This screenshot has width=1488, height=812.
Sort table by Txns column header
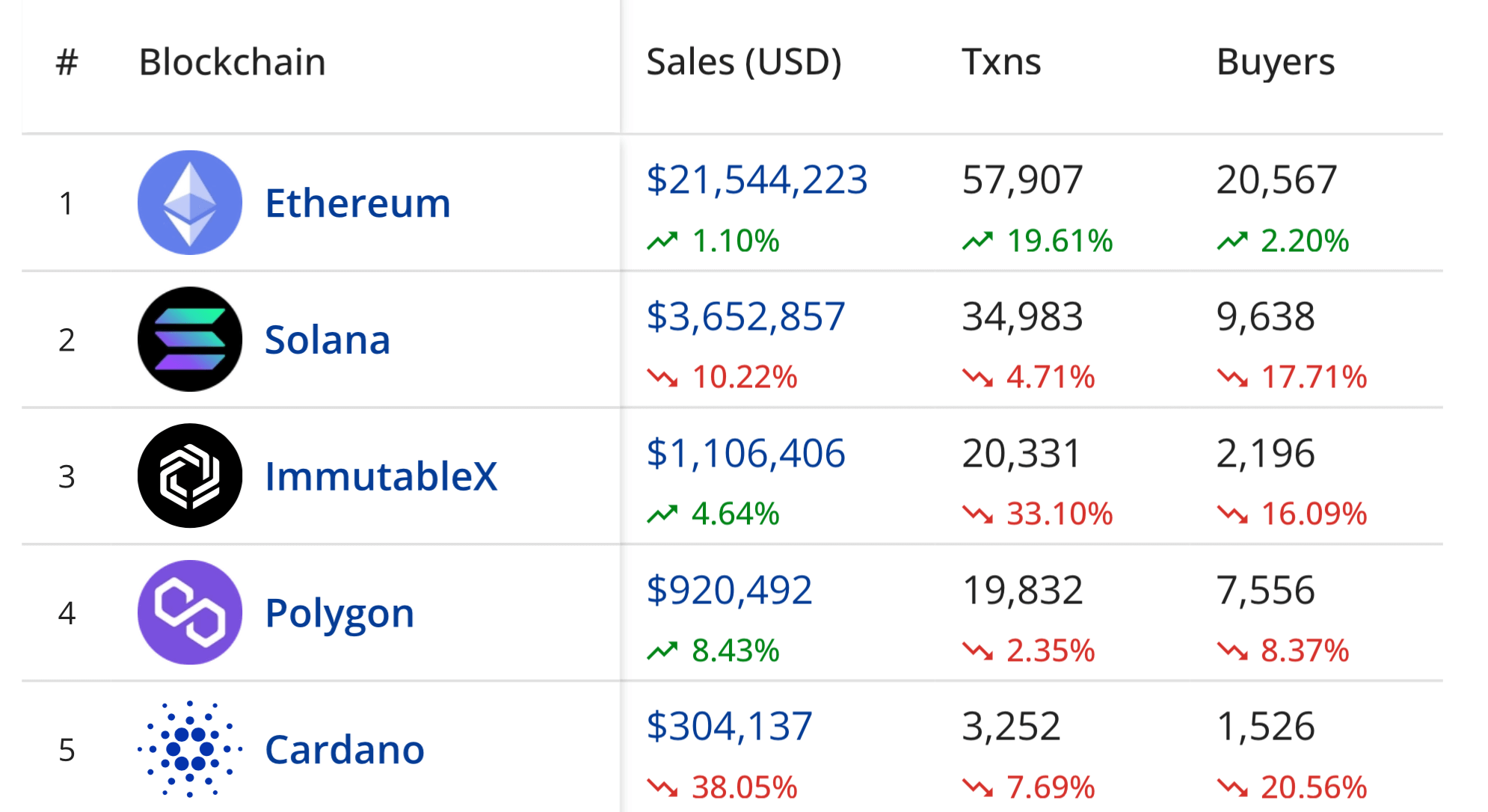(1001, 62)
